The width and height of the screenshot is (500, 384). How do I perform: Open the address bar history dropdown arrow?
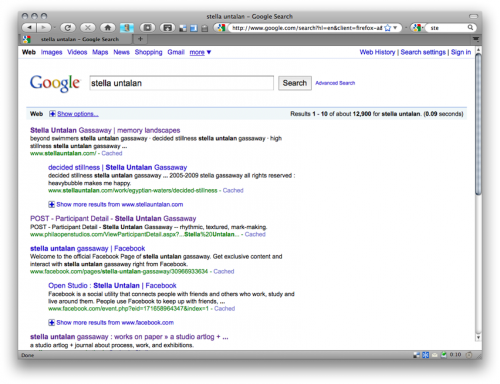[x=395, y=28]
